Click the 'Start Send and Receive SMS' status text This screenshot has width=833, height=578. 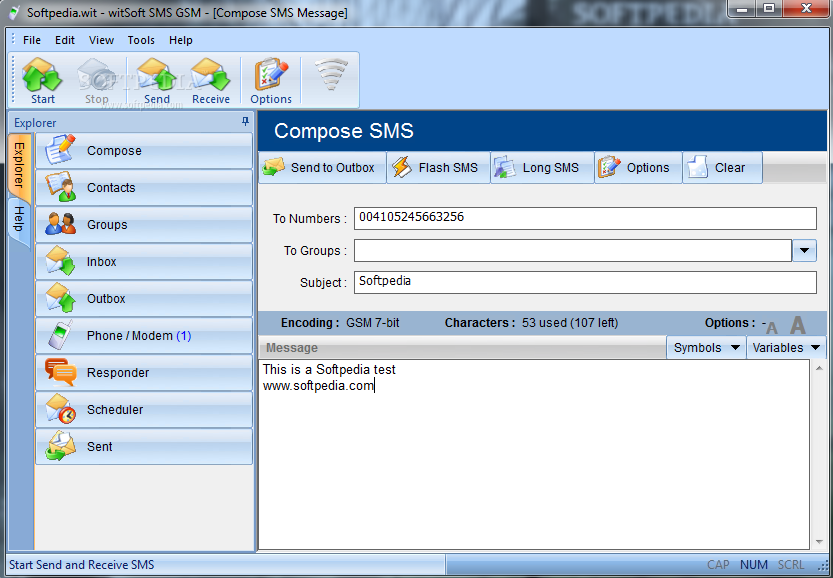click(82, 565)
